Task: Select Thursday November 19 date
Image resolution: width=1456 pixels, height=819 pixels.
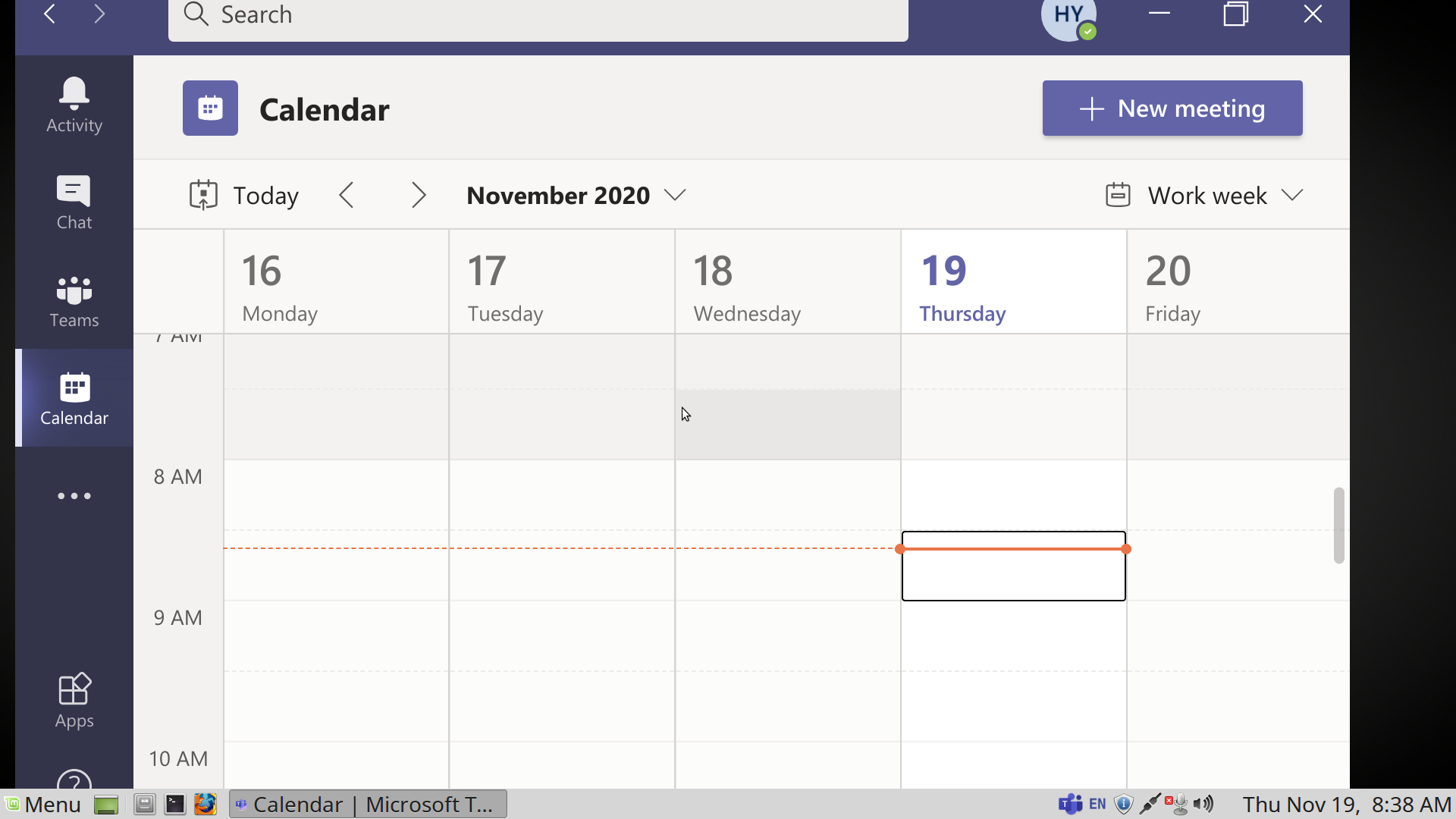Action: point(943,270)
